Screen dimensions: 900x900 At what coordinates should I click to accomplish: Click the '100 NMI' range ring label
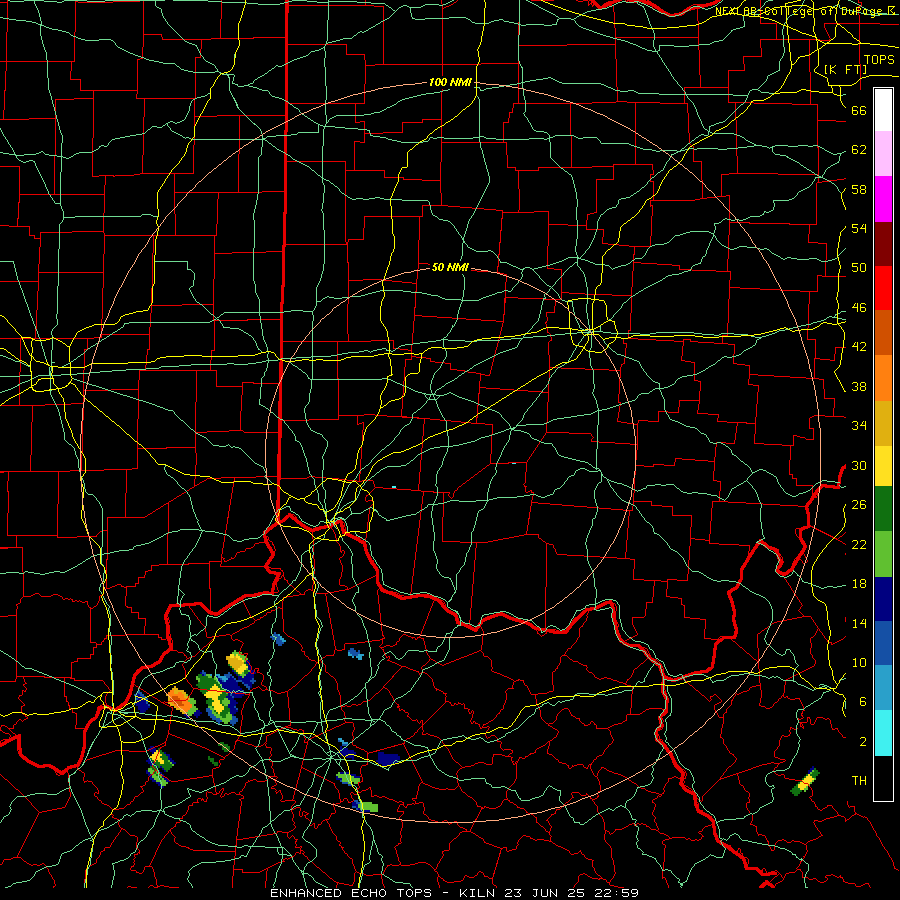[x=450, y=83]
